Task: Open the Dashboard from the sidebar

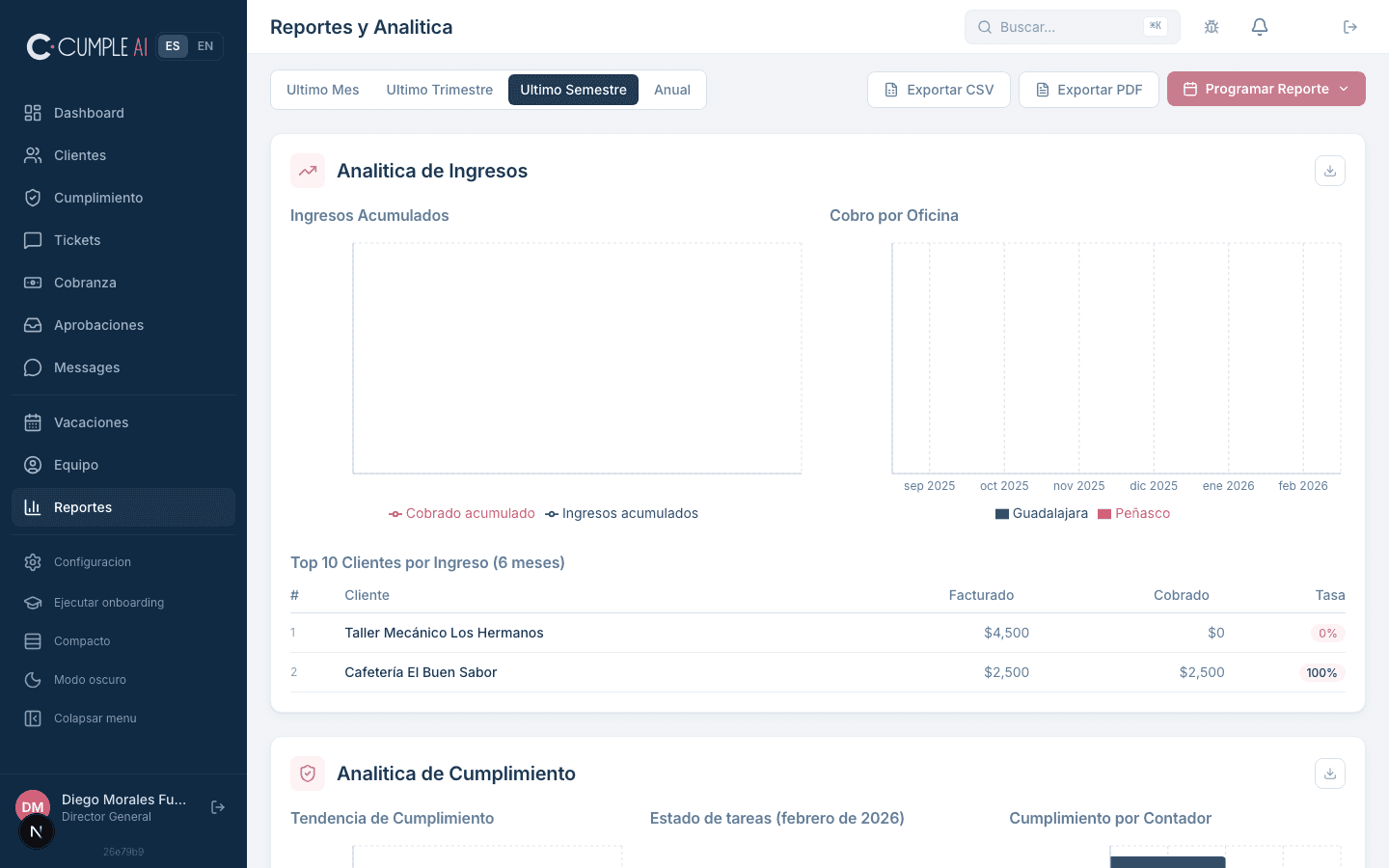Action: [89, 113]
